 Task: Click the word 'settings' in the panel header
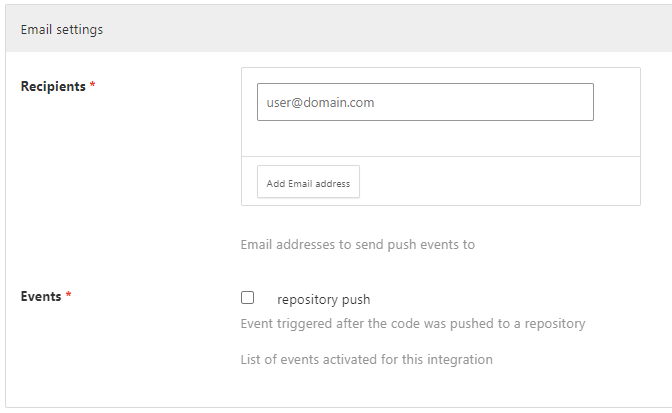[80, 29]
